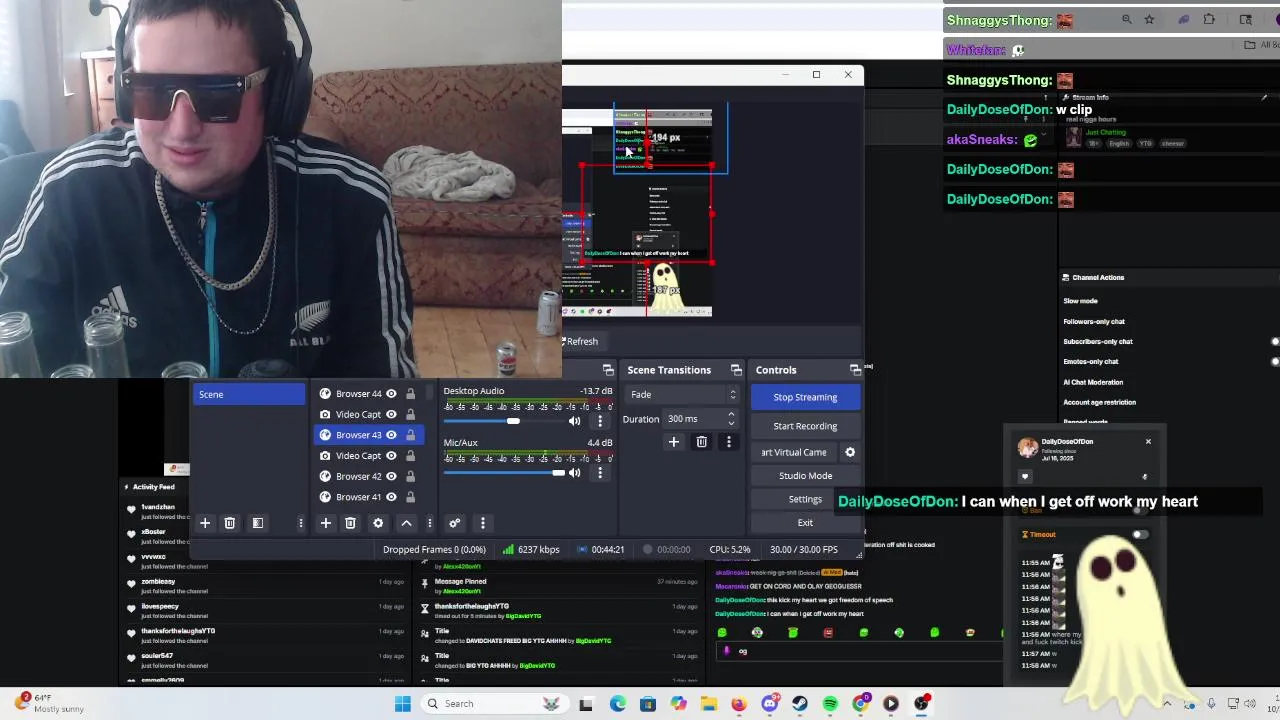Open Spotify from taskbar
This screenshot has width=1280, height=720.
(x=830, y=704)
